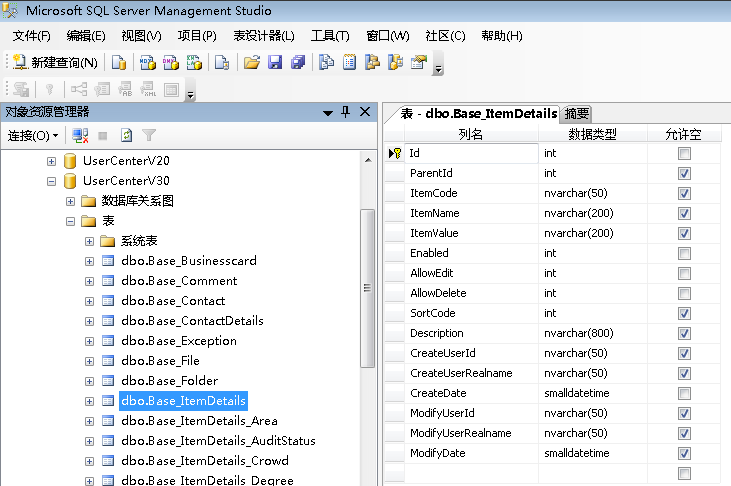Open the 帮助(H) menu
731x486 pixels.
point(502,36)
